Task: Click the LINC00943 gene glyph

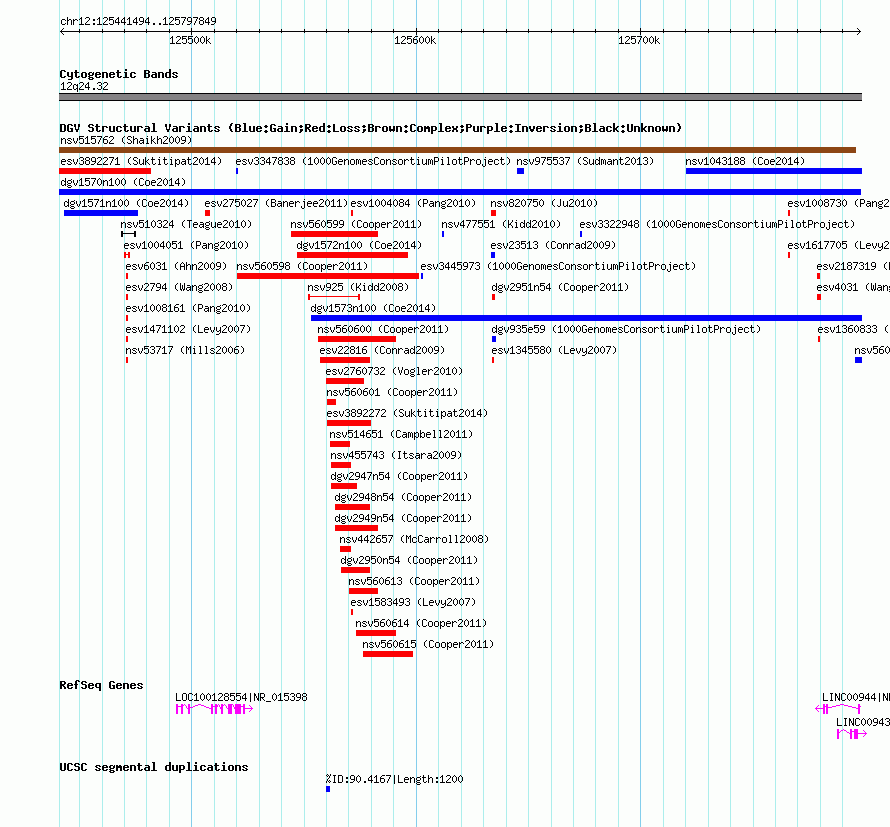Action: tap(852, 734)
